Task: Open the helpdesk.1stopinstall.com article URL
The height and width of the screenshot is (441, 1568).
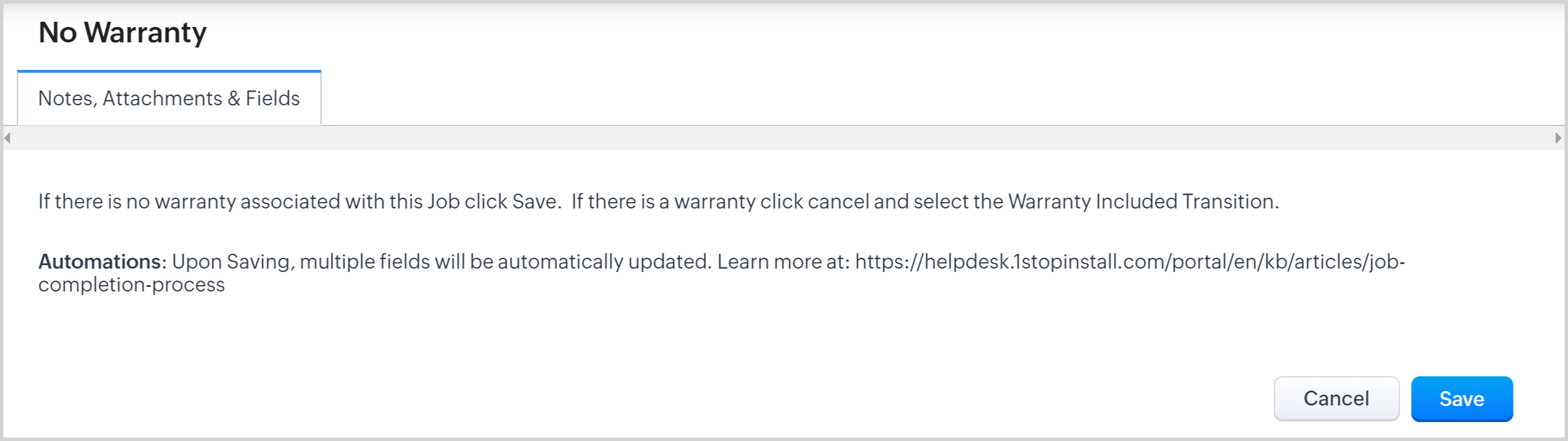Action: pos(1129,262)
